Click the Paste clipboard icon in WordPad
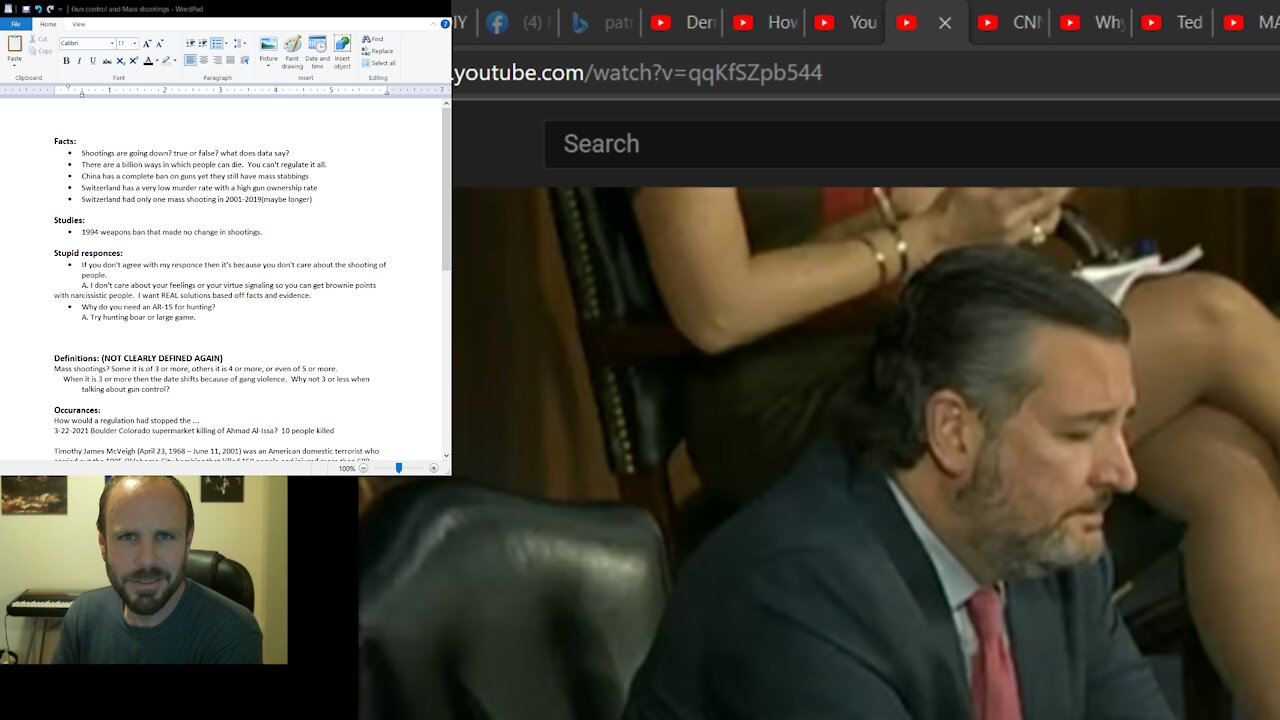The height and width of the screenshot is (720, 1280). [x=14, y=43]
